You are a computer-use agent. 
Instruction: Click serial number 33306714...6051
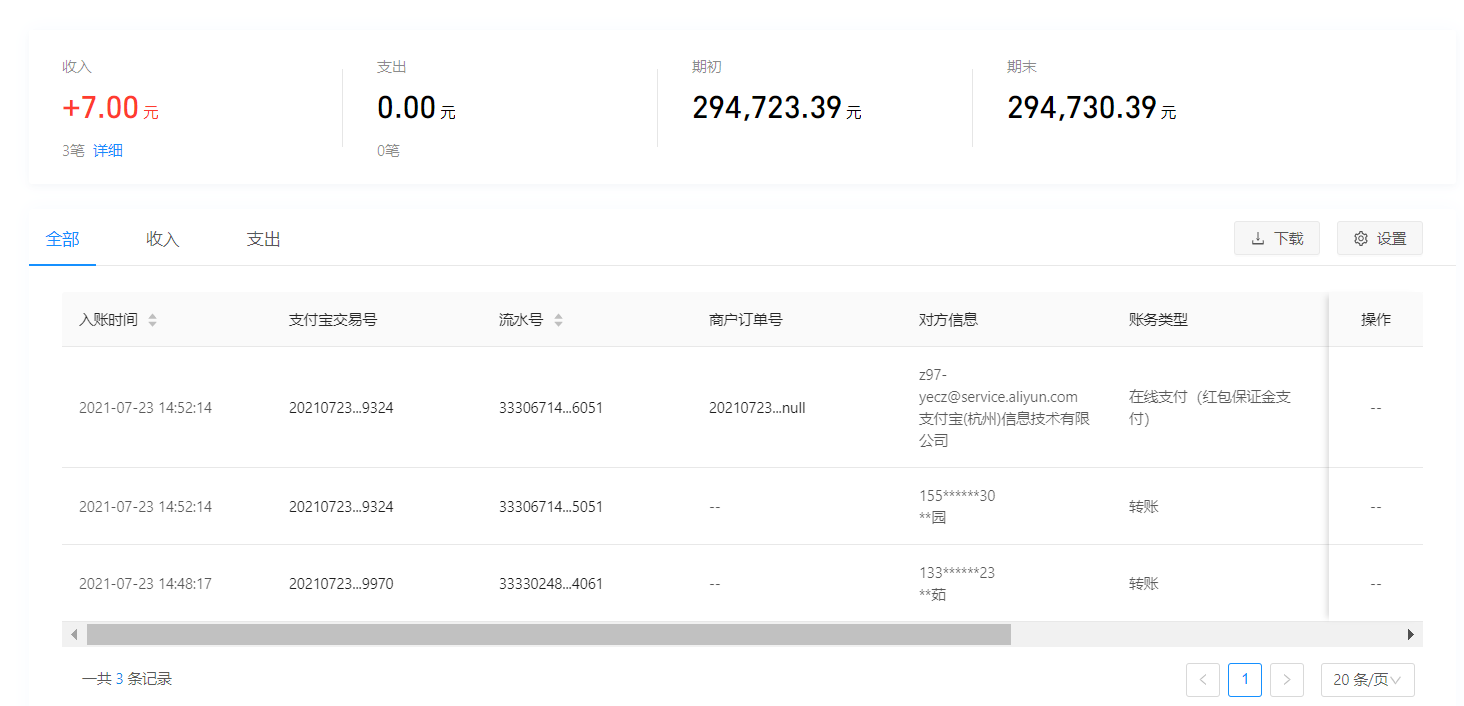click(x=551, y=408)
